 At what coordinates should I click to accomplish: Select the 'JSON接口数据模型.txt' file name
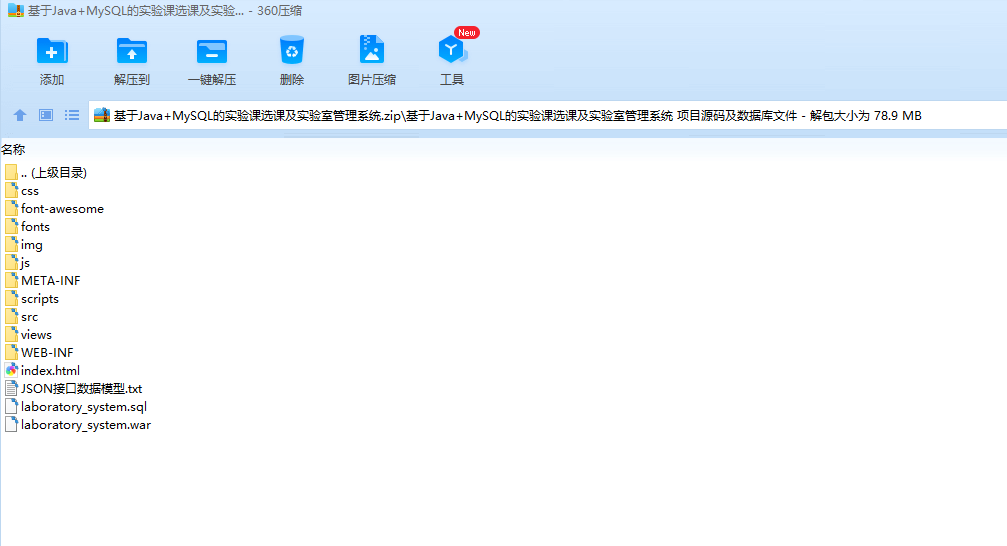(82, 389)
